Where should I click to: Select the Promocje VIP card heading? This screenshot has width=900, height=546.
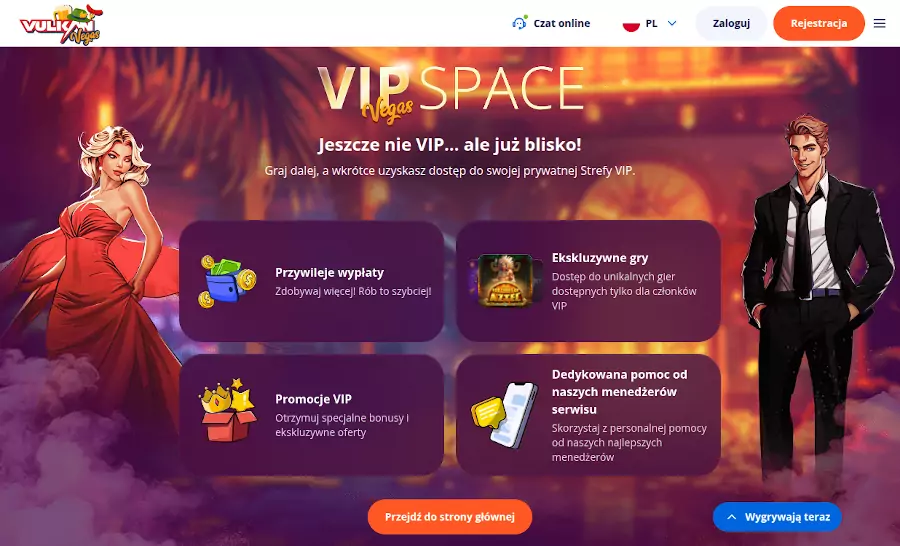coord(313,399)
